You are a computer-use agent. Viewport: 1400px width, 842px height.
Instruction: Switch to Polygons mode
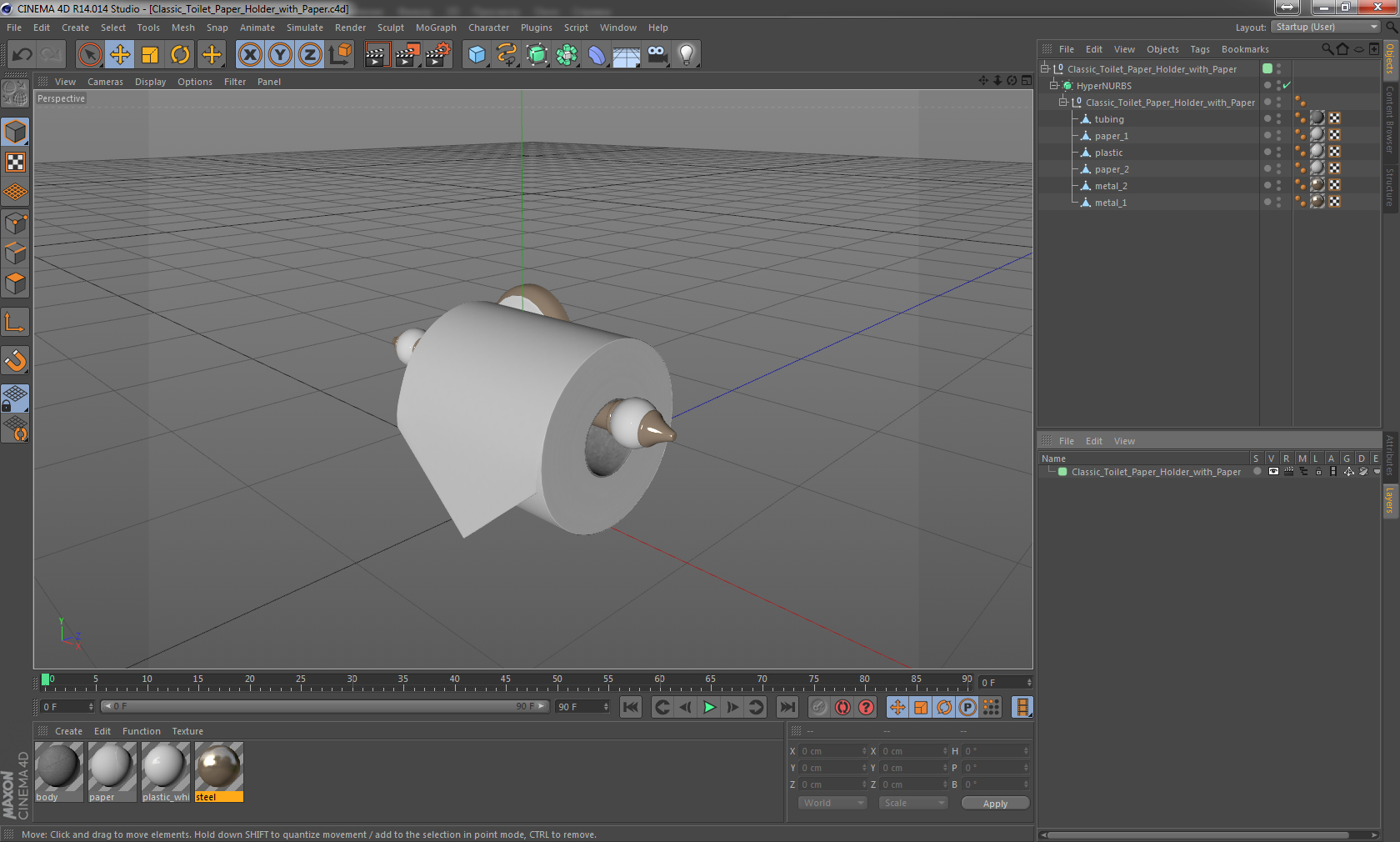(15, 283)
